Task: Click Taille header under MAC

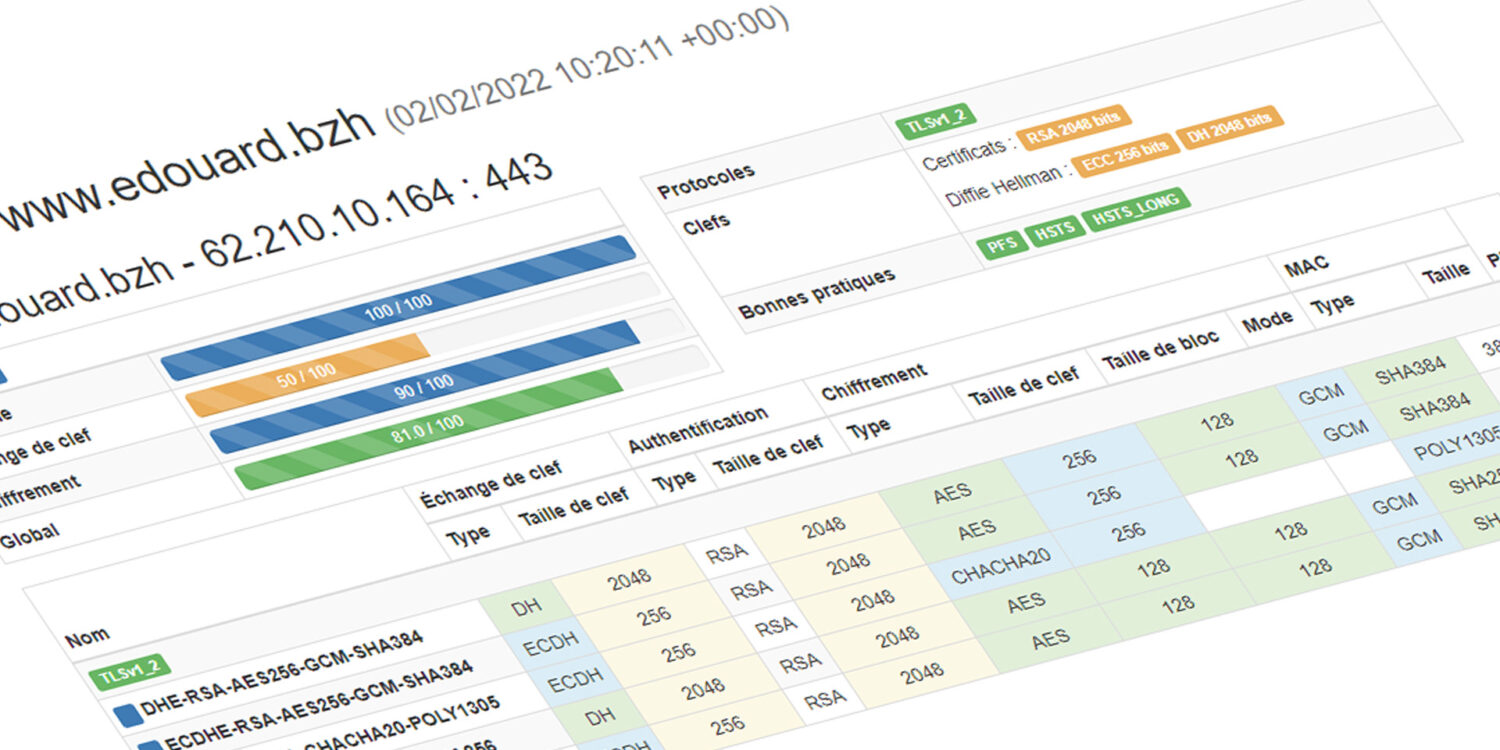Action: pos(1445,271)
